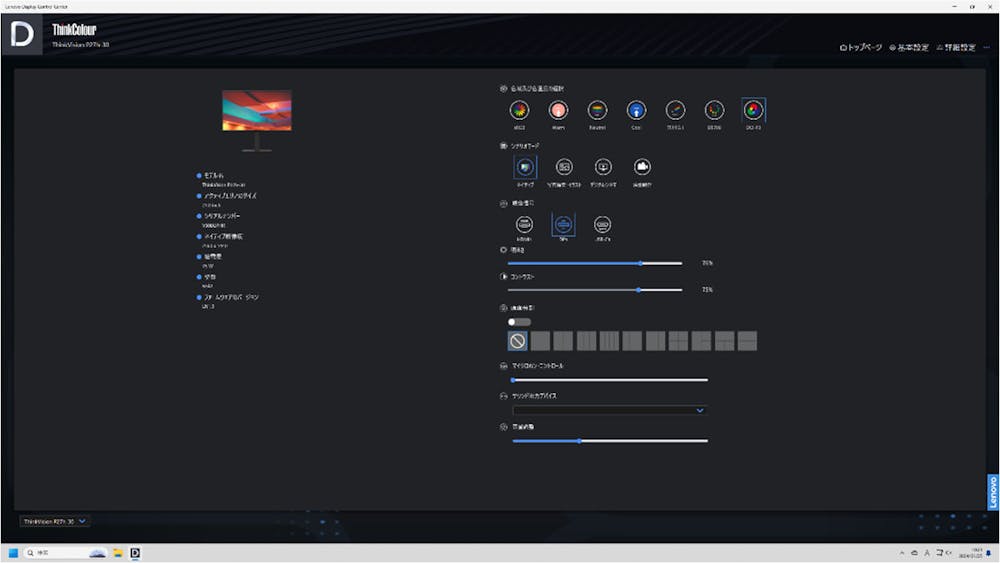This screenshot has width=1000, height=563.
Task: Click the シリアルナンバー info label
Action: pyautogui.click(x=222, y=216)
